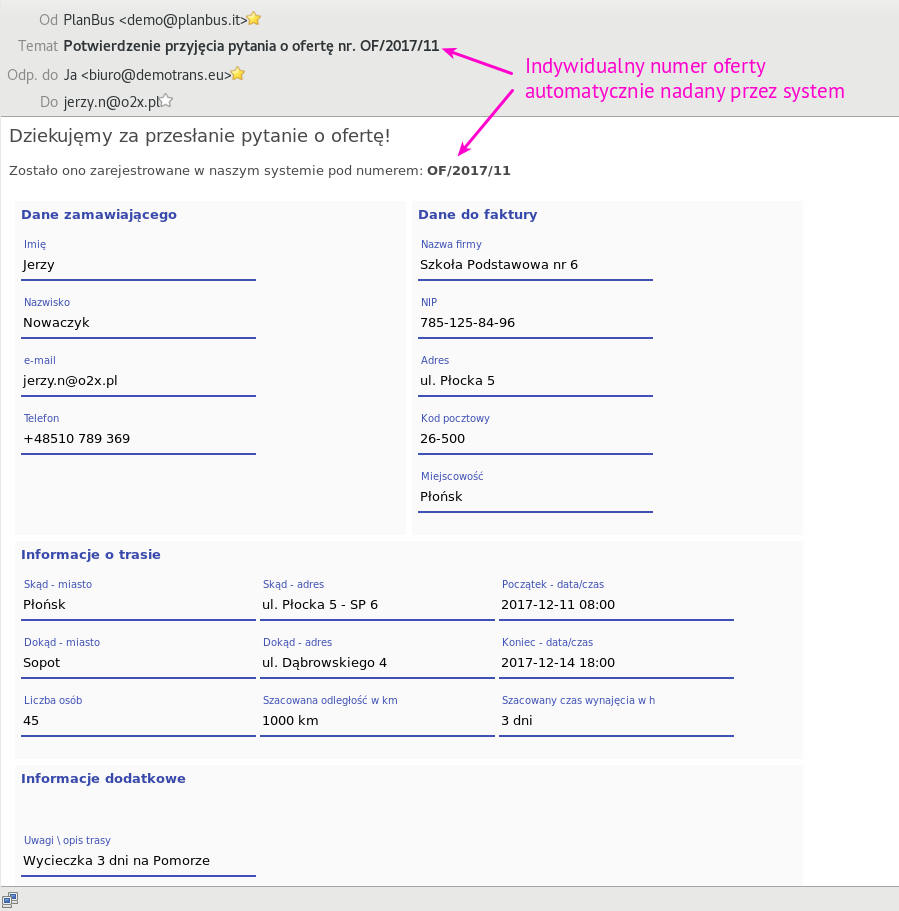This screenshot has height=911, width=899.
Task: Click the Adres field ul. Płocka 5
Action: tap(535, 381)
